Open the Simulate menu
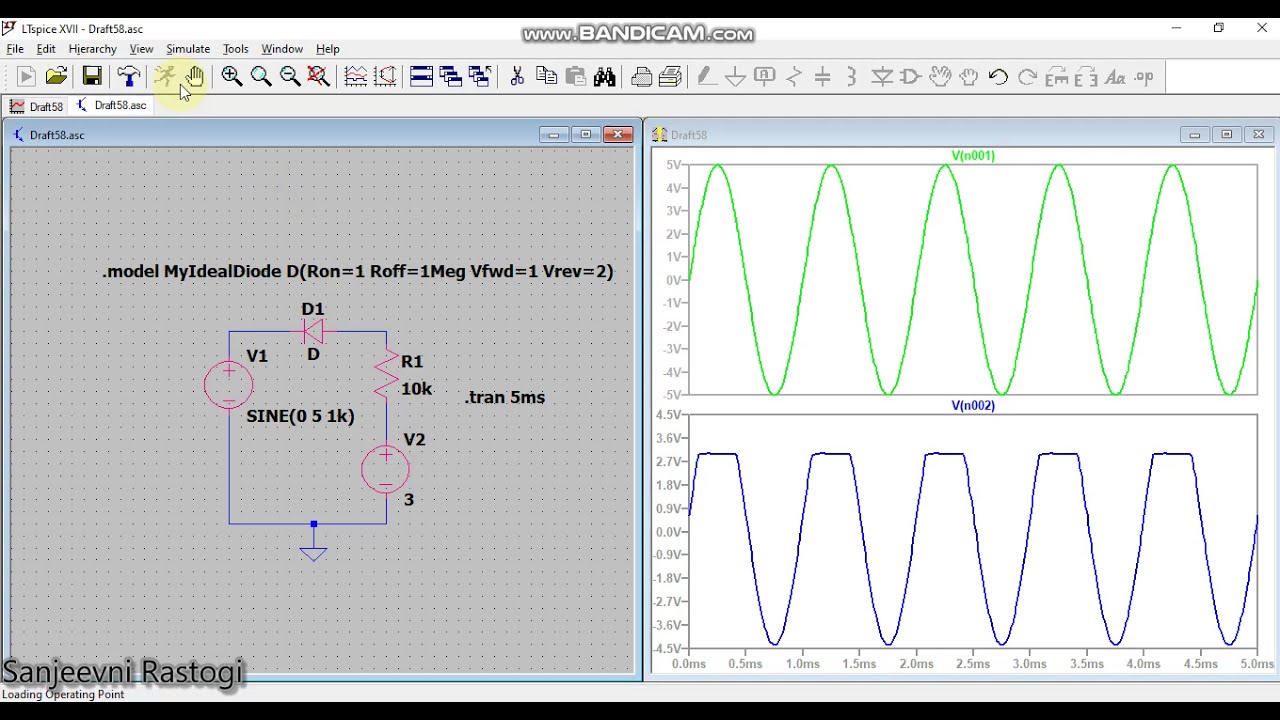 (x=188, y=48)
